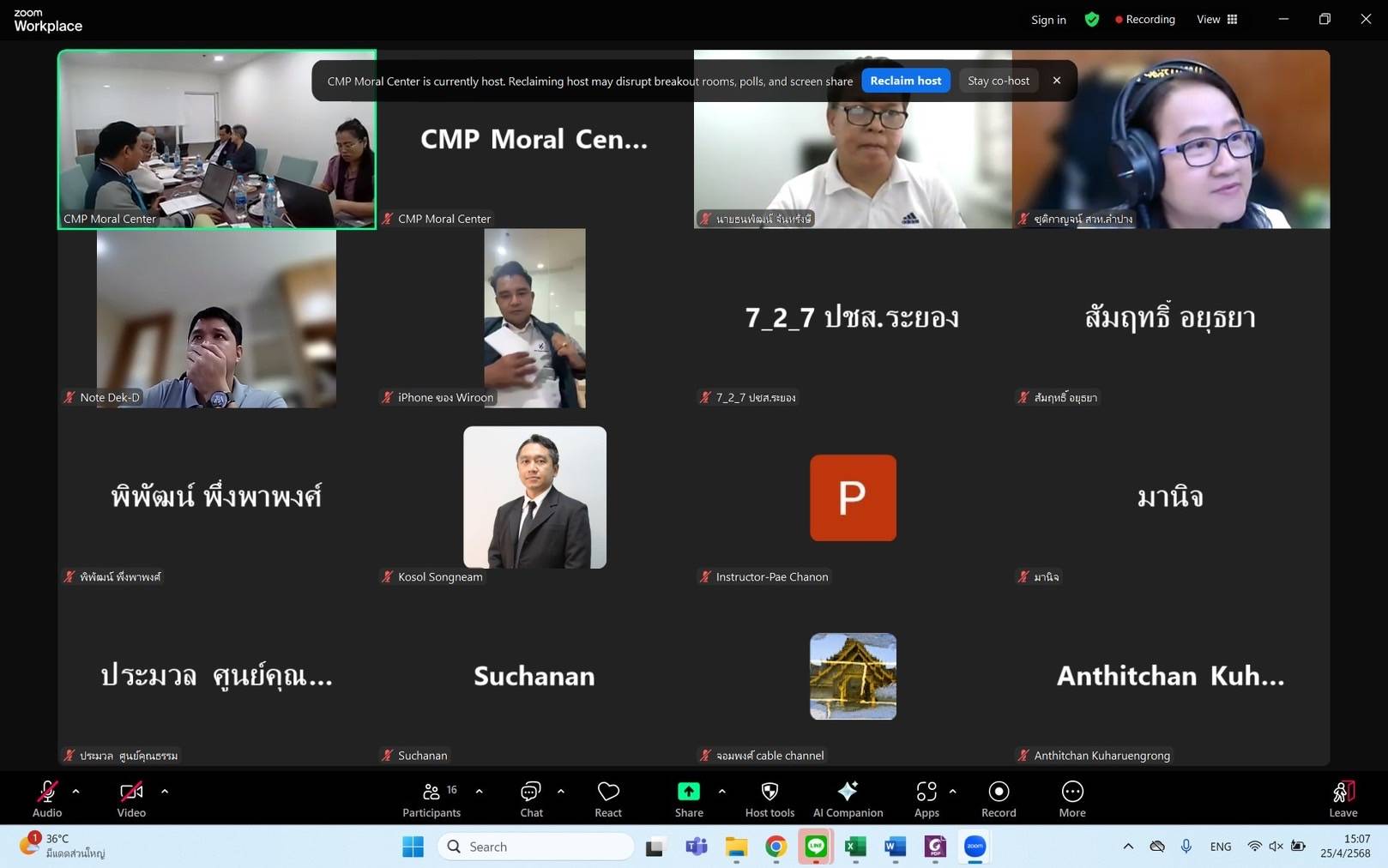1388x868 pixels.
Task: Expand the Share options arrow
Action: 721,792
